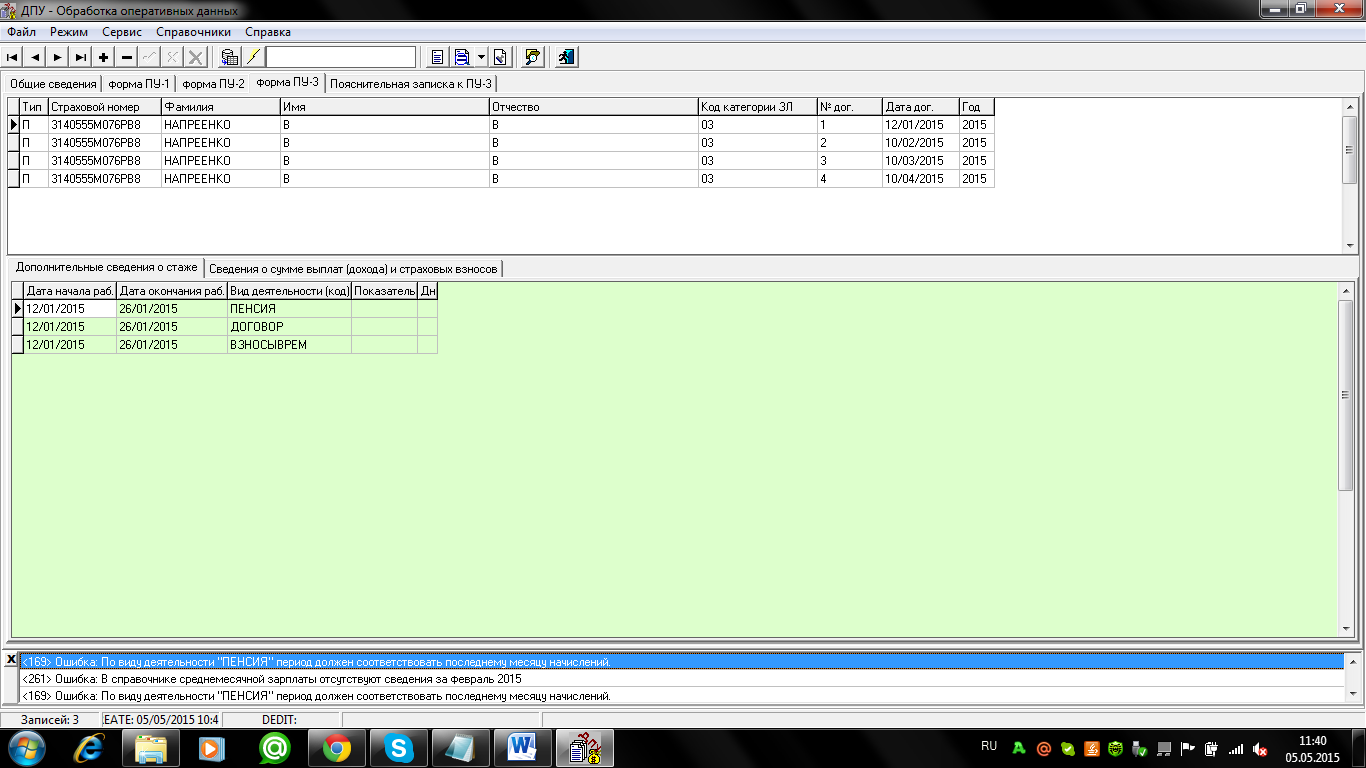
Task: Go to the first record in the navigator
Action: 13,57
